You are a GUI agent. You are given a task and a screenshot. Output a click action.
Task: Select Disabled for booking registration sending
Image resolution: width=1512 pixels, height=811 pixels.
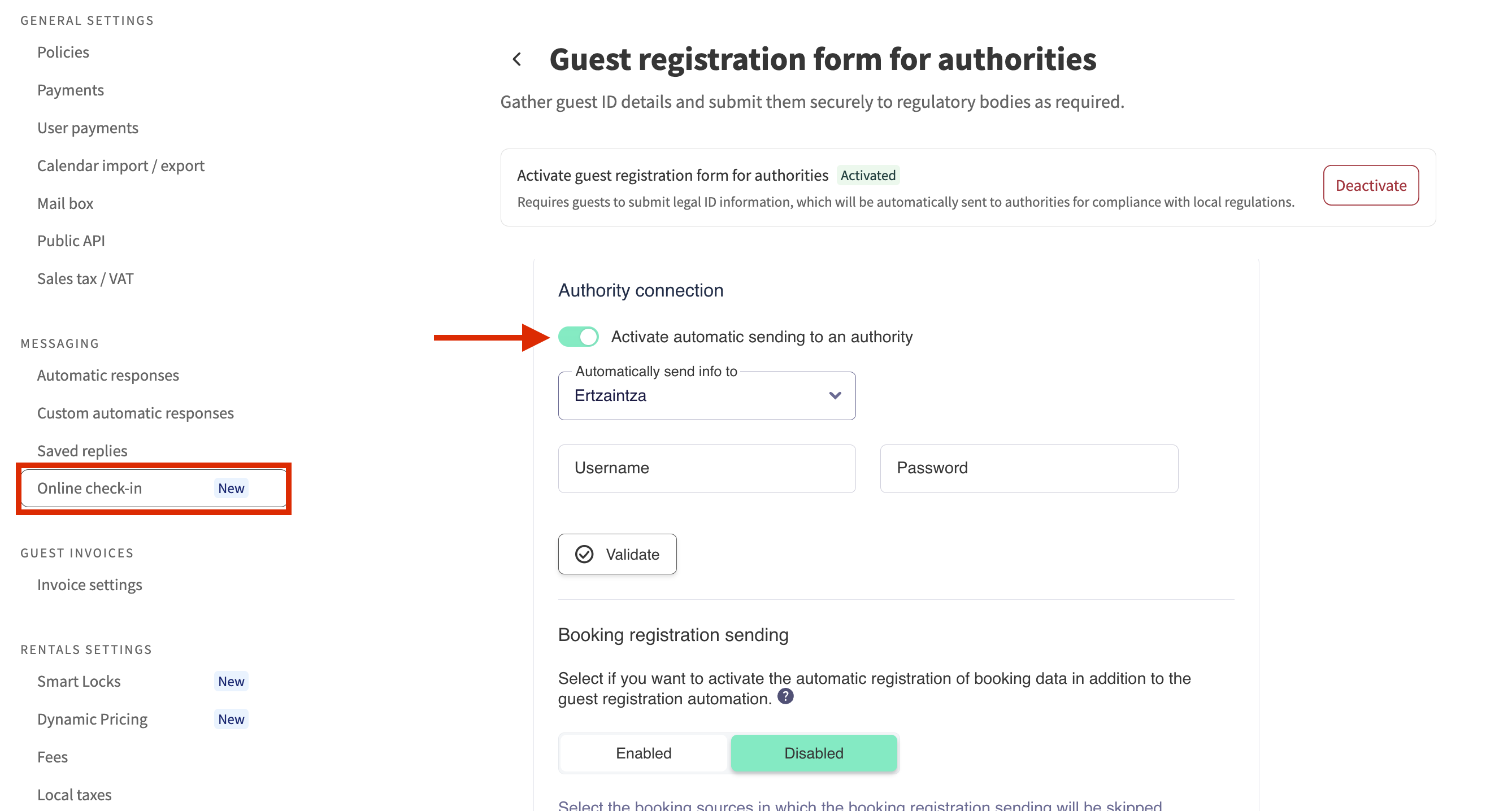pos(814,753)
